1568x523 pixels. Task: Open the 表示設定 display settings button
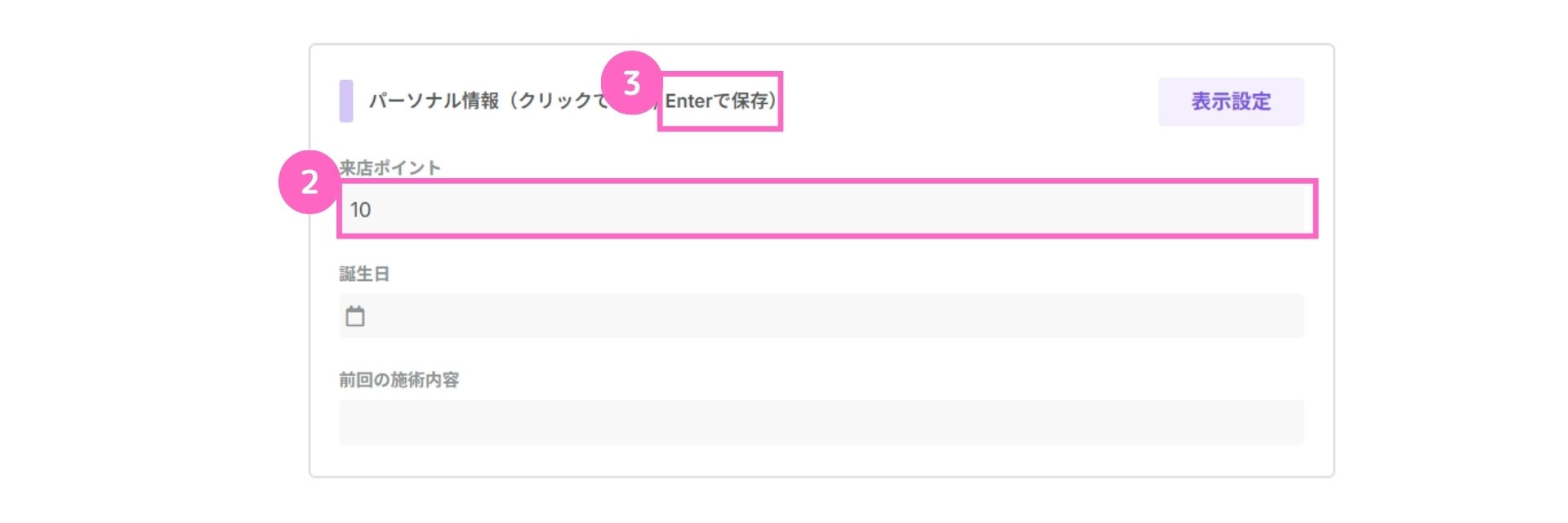(1231, 101)
